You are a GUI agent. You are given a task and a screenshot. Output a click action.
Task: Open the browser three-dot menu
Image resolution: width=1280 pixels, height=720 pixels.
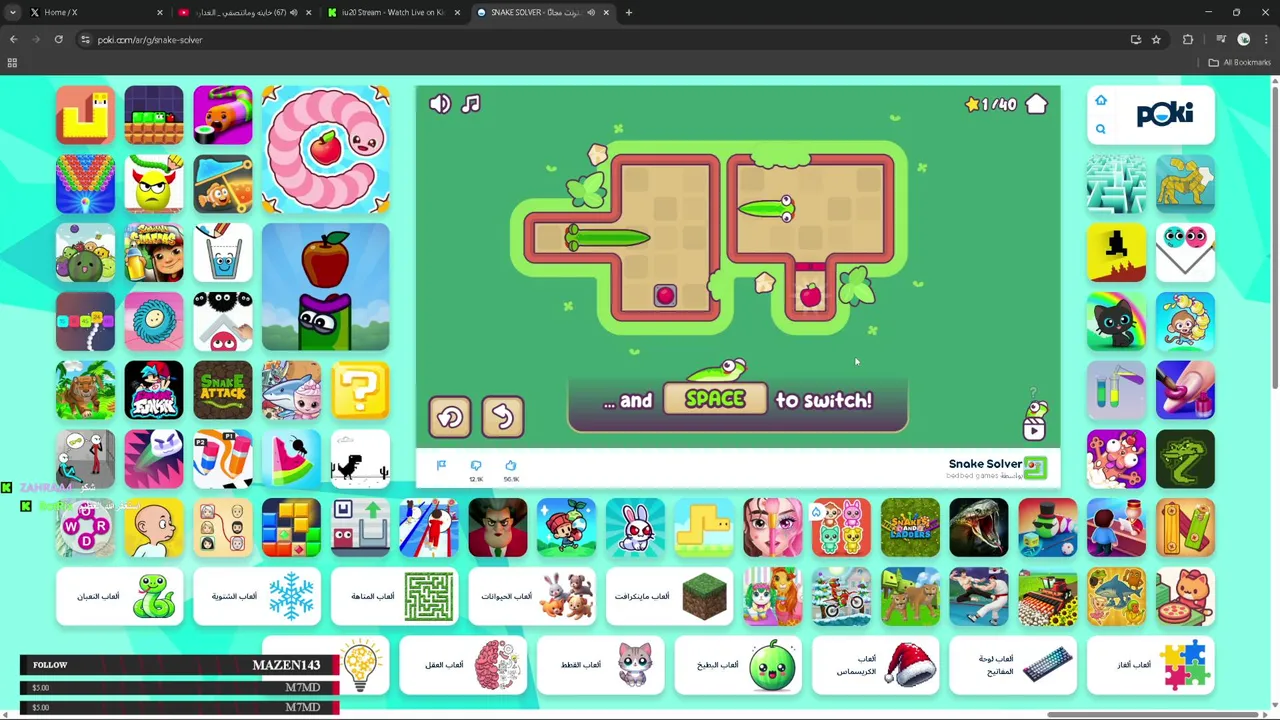pyautogui.click(x=1266, y=39)
